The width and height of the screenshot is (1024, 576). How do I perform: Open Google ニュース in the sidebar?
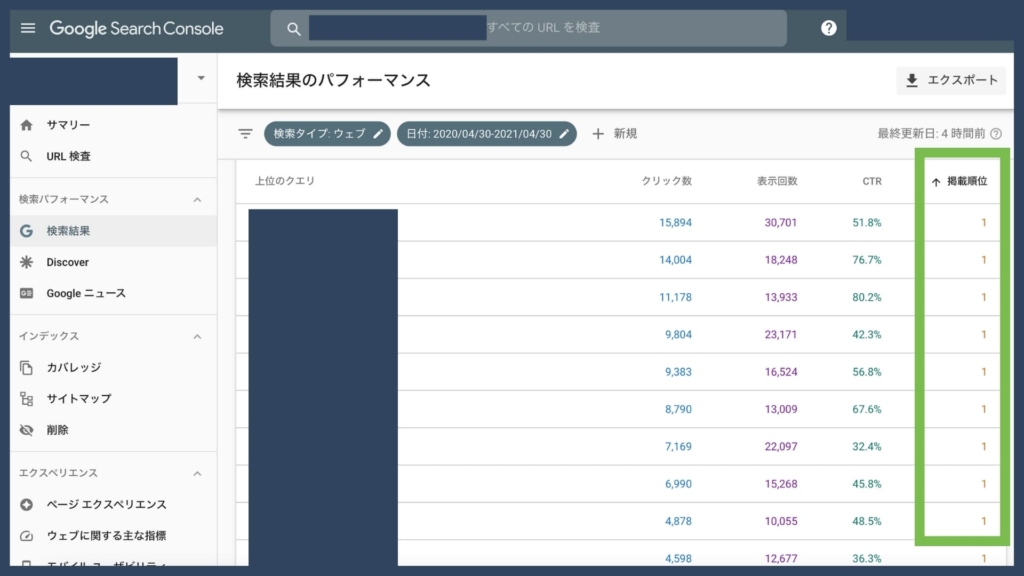(x=113, y=293)
